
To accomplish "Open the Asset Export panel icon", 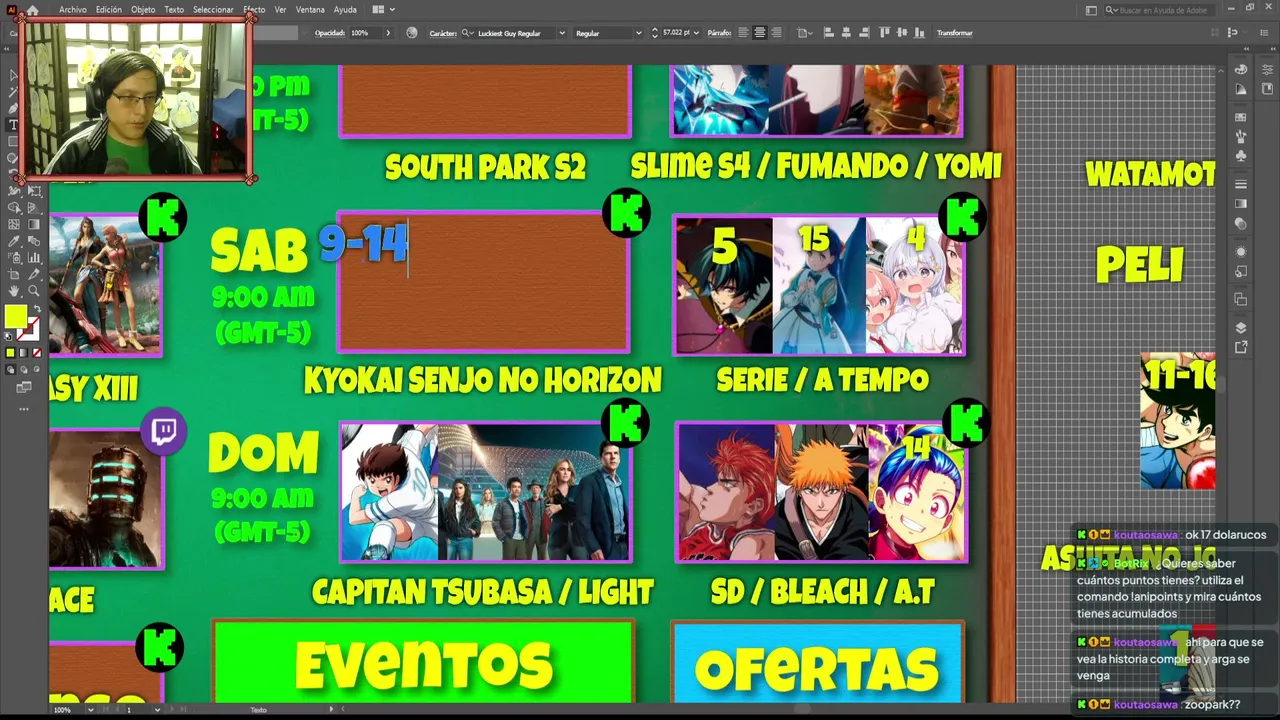I will click(1241, 347).
